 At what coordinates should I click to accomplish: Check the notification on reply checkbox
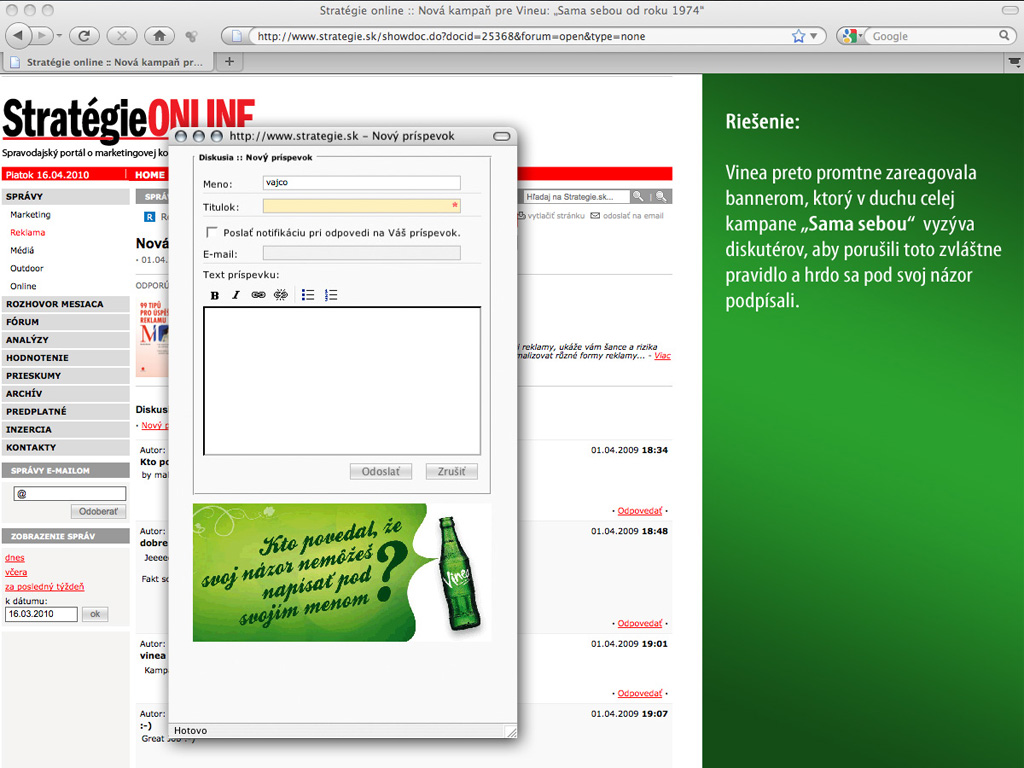coord(212,232)
